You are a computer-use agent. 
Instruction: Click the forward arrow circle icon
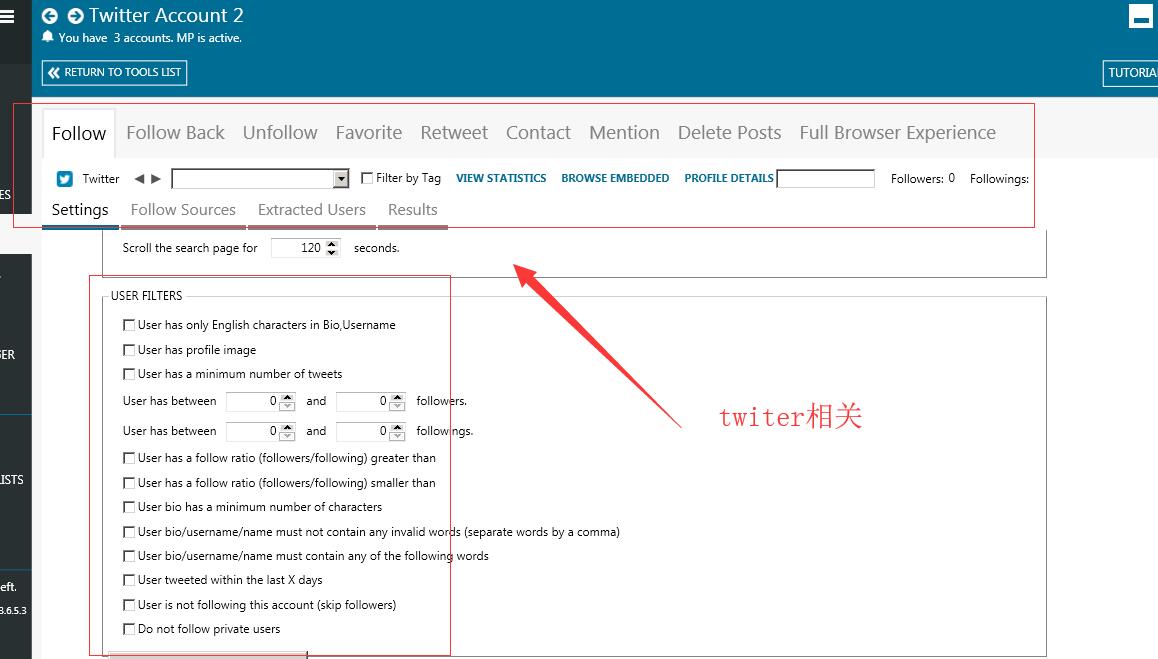75,16
